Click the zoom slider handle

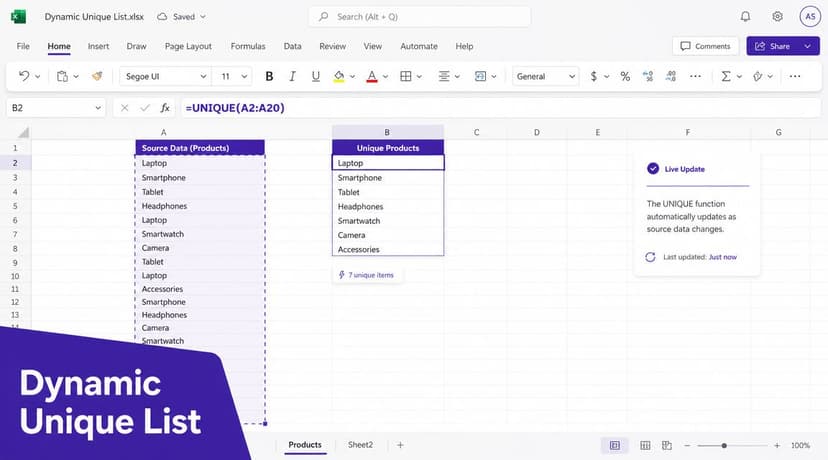pos(724,446)
